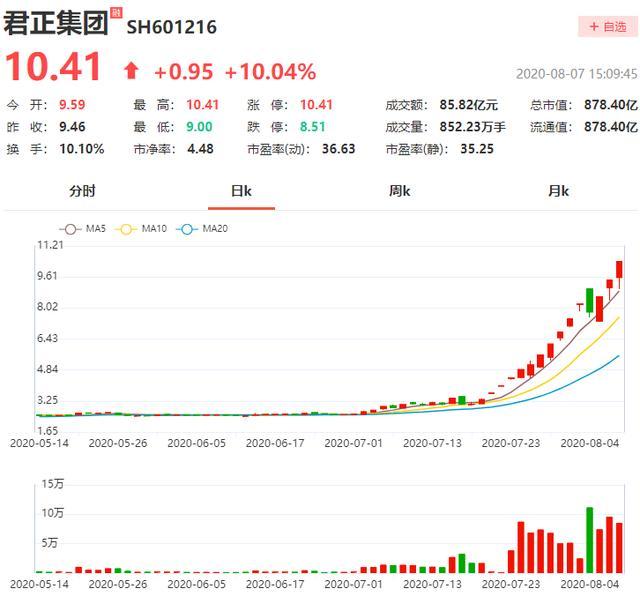Click volume axis label 15万

click(x=53, y=484)
